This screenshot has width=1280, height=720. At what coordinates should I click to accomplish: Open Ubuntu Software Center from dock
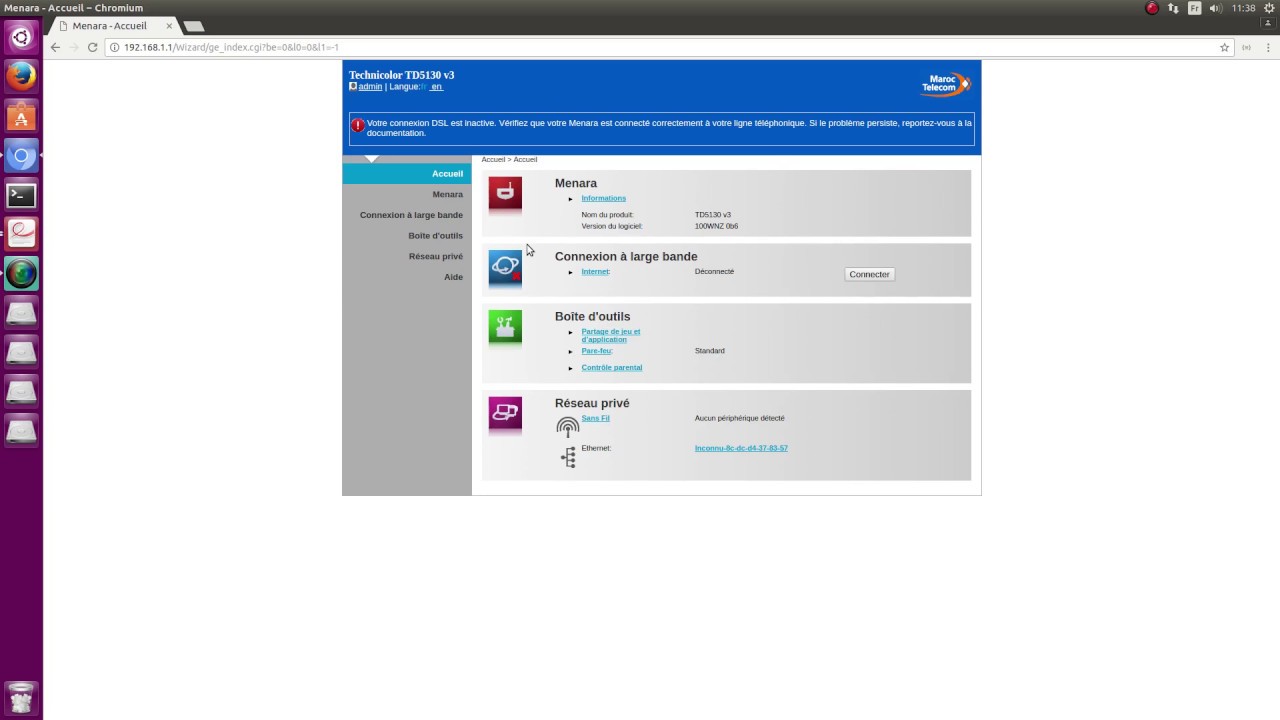(21, 116)
